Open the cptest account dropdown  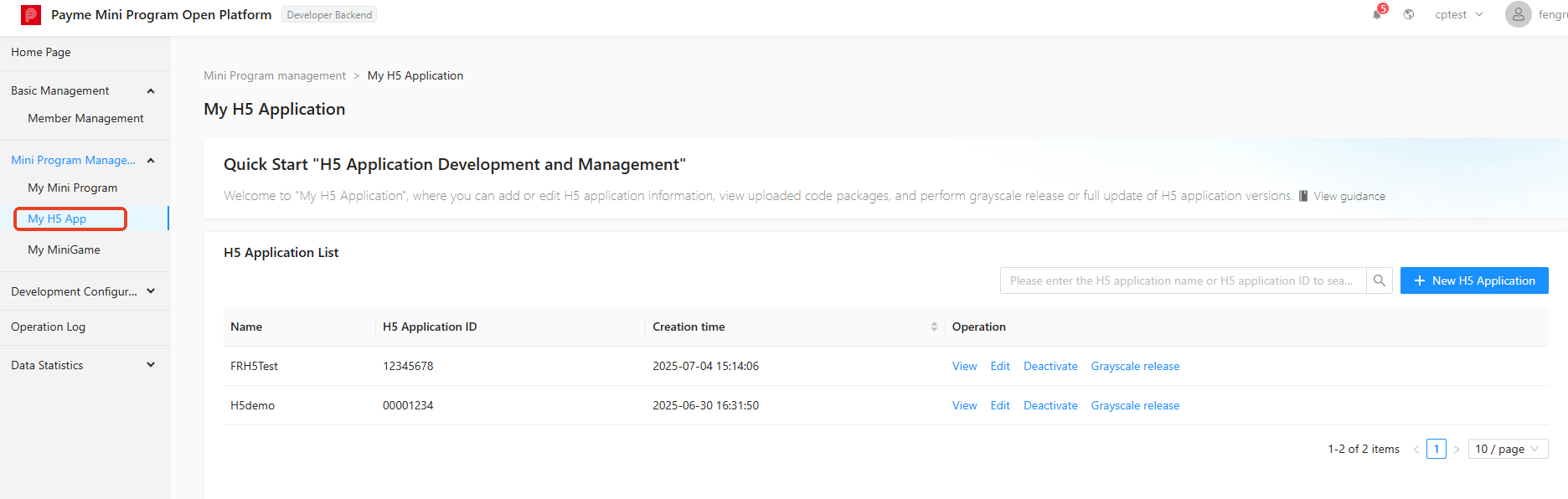tap(1459, 14)
